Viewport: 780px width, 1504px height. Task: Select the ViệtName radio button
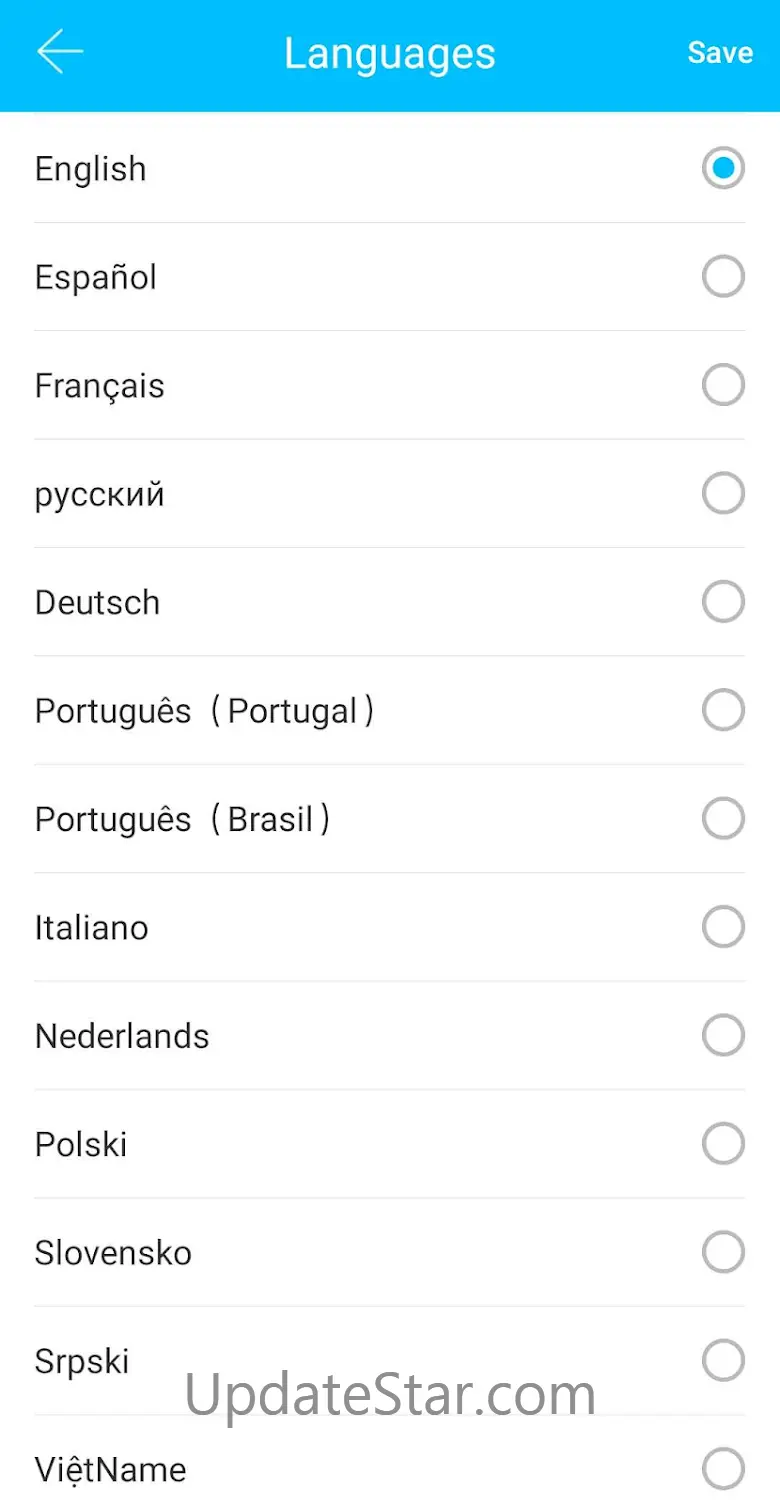pos(723,1469)
